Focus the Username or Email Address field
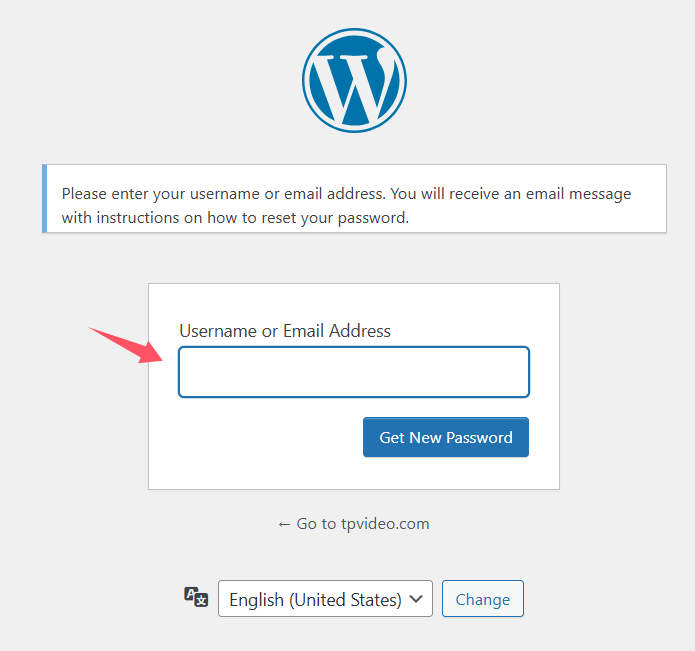Image resolution: width=695 pixels, height=651 pixels. click(354, 372)
